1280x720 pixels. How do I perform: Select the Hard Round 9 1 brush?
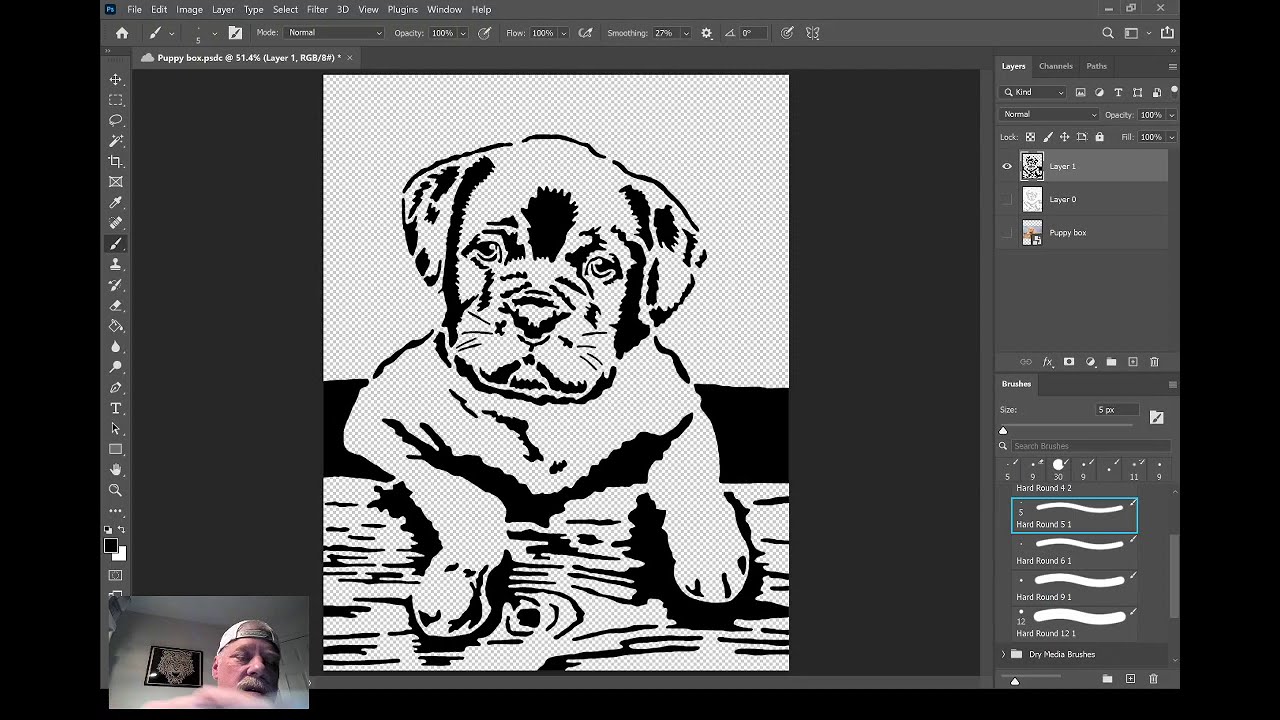(1074, 587)
